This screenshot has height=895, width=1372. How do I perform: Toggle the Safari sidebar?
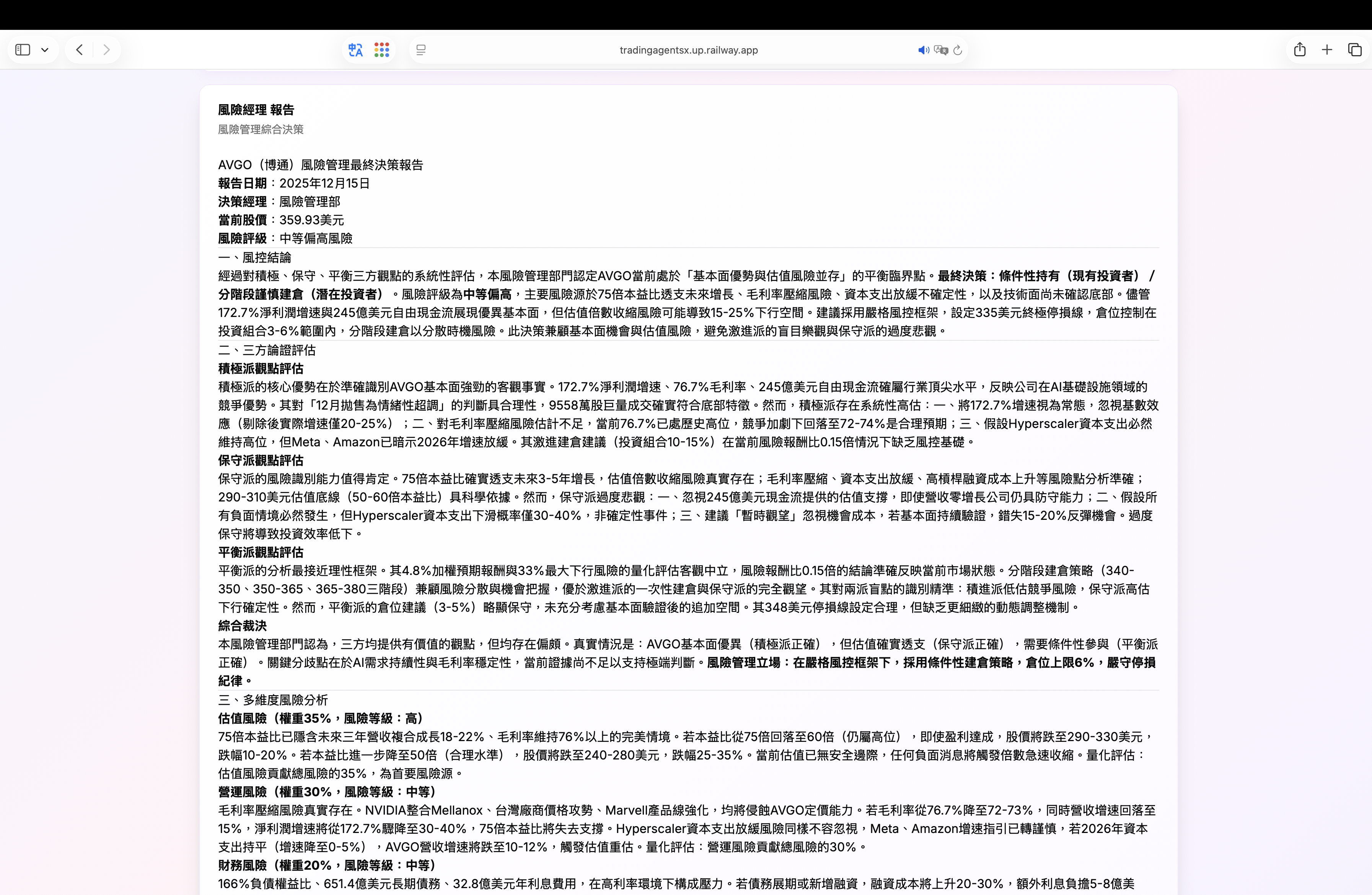[x=23, y=50]
